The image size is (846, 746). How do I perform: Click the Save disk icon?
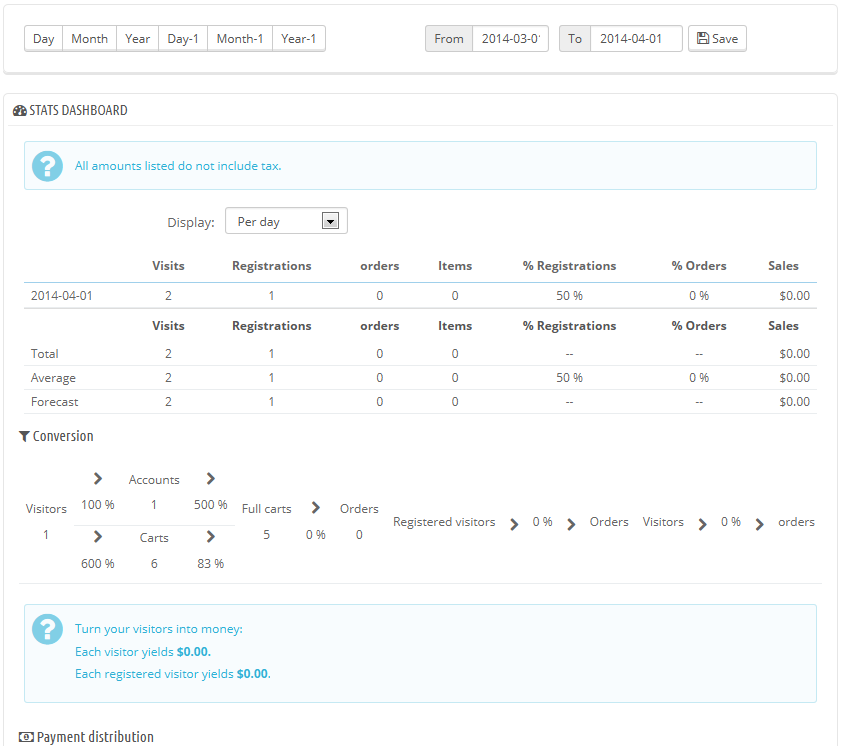click(x=703, y=38)
